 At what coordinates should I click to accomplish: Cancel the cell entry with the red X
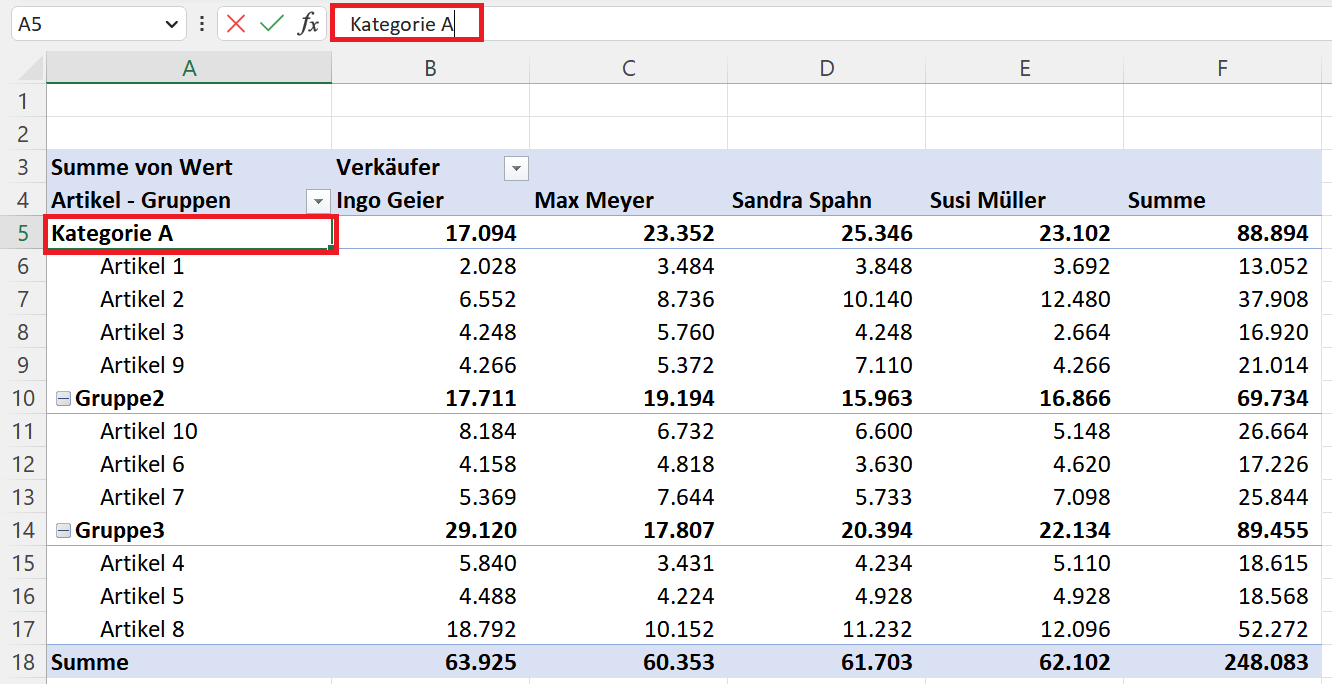point(236,24)
